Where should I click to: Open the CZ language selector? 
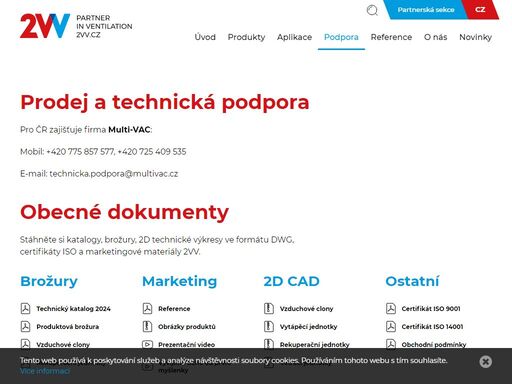[x=480, y=10]
